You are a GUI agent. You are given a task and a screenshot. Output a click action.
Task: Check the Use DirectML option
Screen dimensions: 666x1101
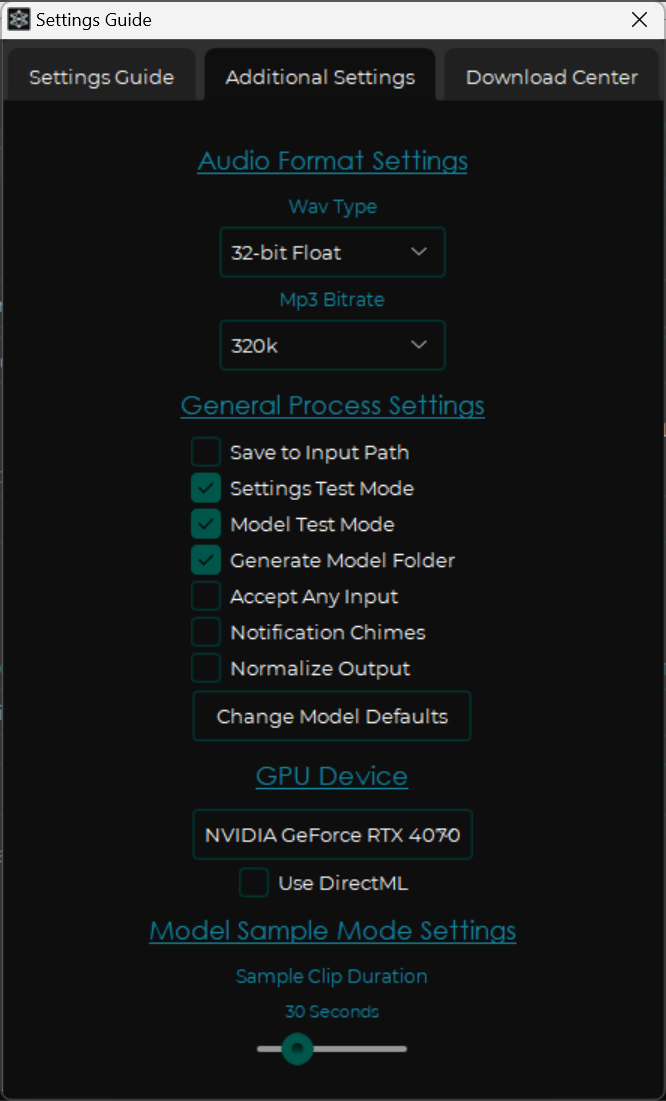pyautogui.click(x=253, y=882)
